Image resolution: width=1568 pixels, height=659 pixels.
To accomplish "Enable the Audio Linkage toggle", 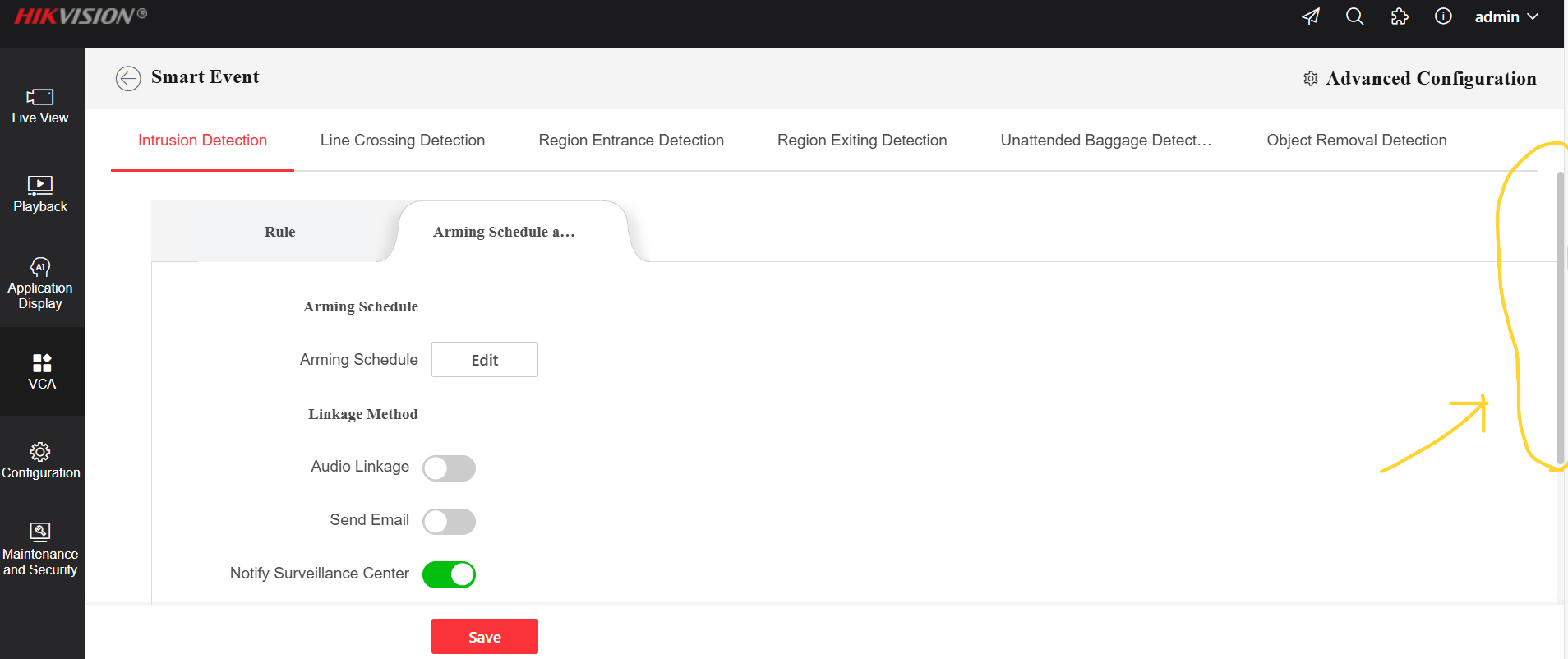I will coord(449,468).
